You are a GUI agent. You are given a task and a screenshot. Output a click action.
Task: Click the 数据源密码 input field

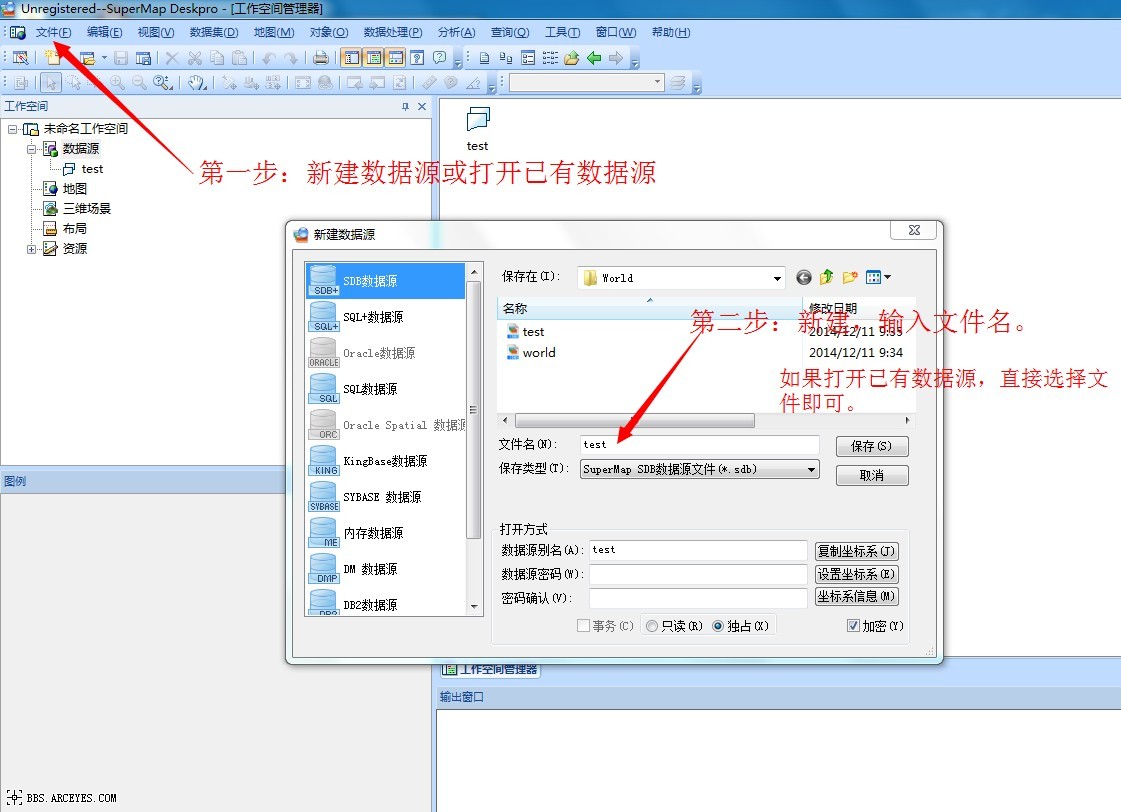[x=698, y=574]
